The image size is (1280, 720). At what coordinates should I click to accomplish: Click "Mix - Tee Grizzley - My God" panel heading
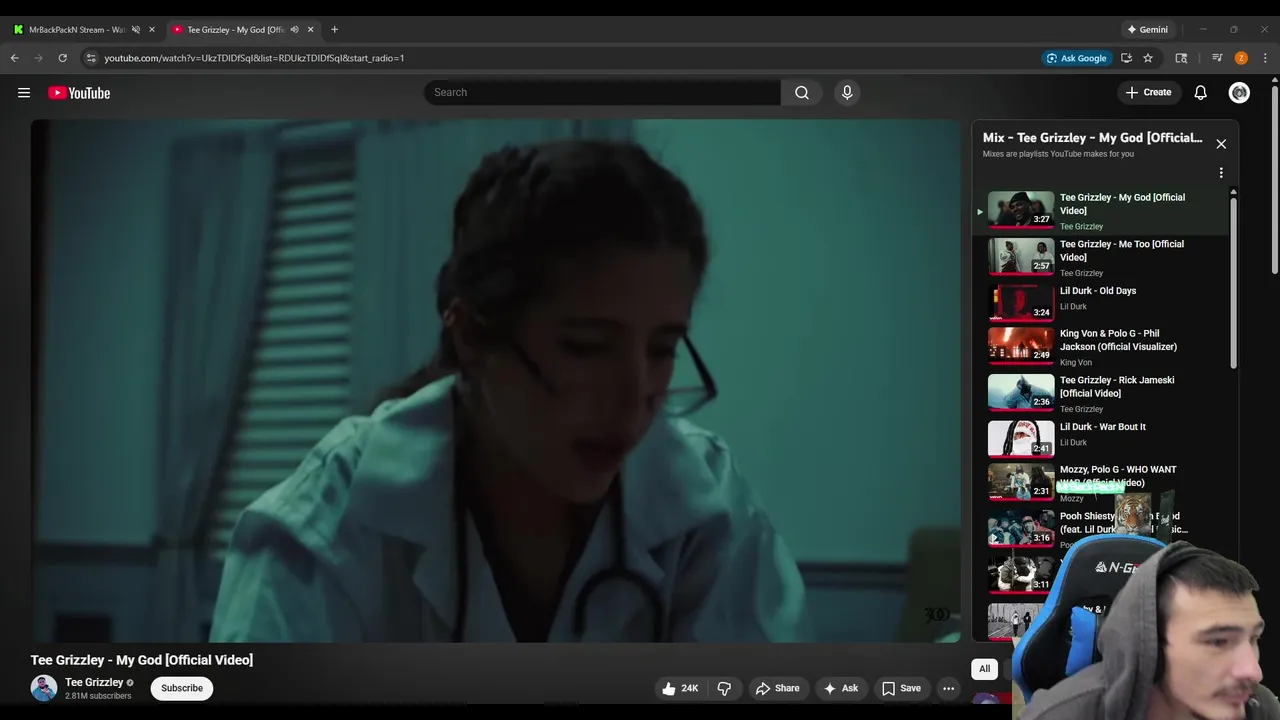[x=1092, y=138]
